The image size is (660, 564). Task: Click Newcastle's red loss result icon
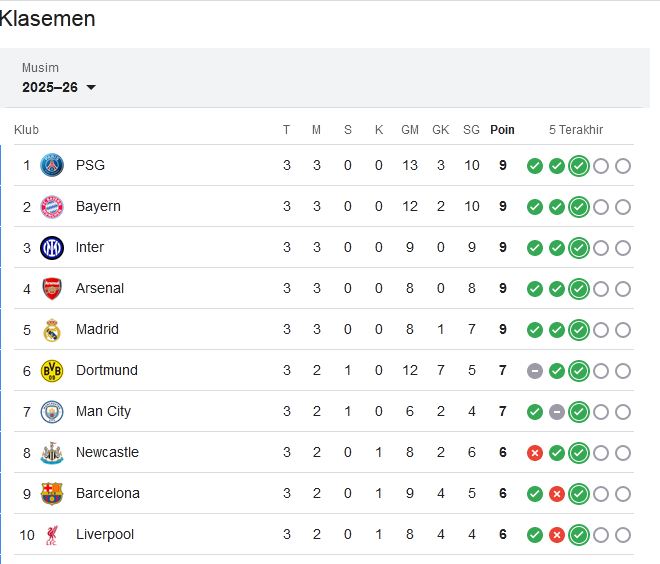click(535, 452)
